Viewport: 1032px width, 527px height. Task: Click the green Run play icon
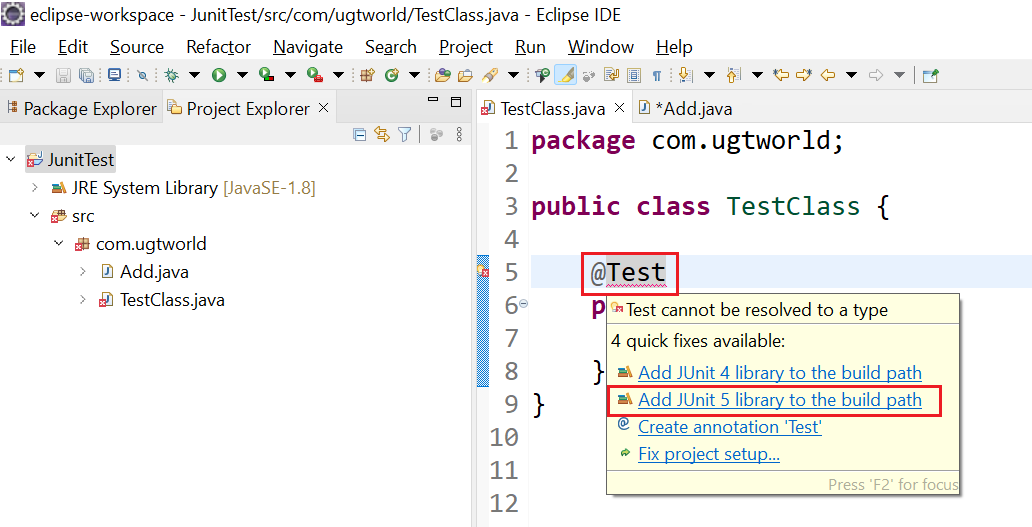[x=219, y=76]
